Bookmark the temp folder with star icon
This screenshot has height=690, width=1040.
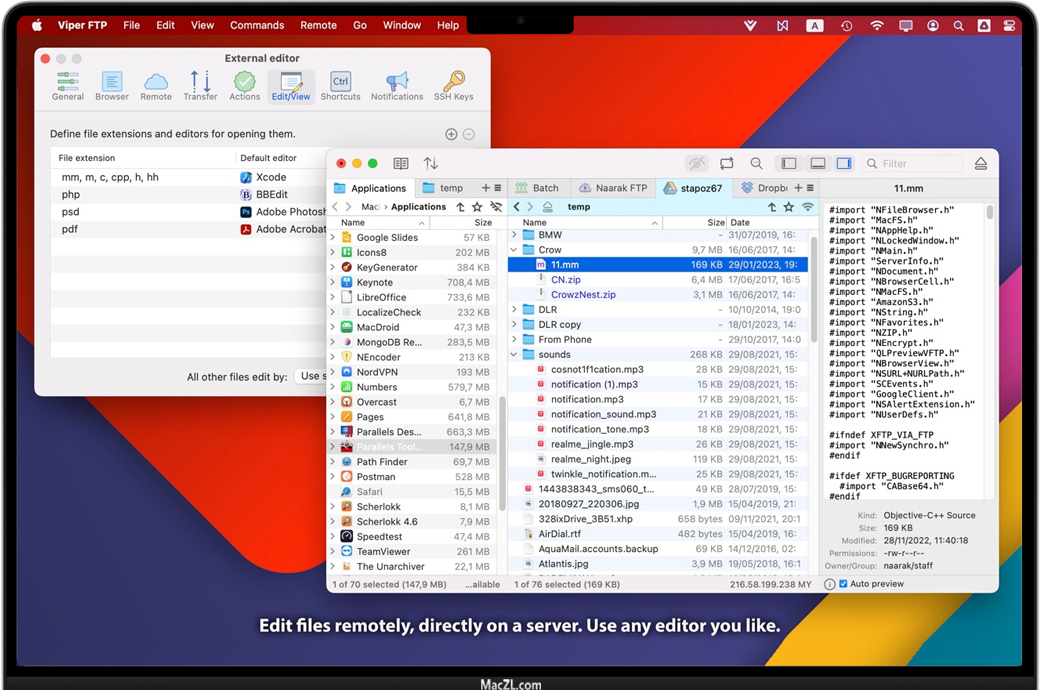coord(789,207)
